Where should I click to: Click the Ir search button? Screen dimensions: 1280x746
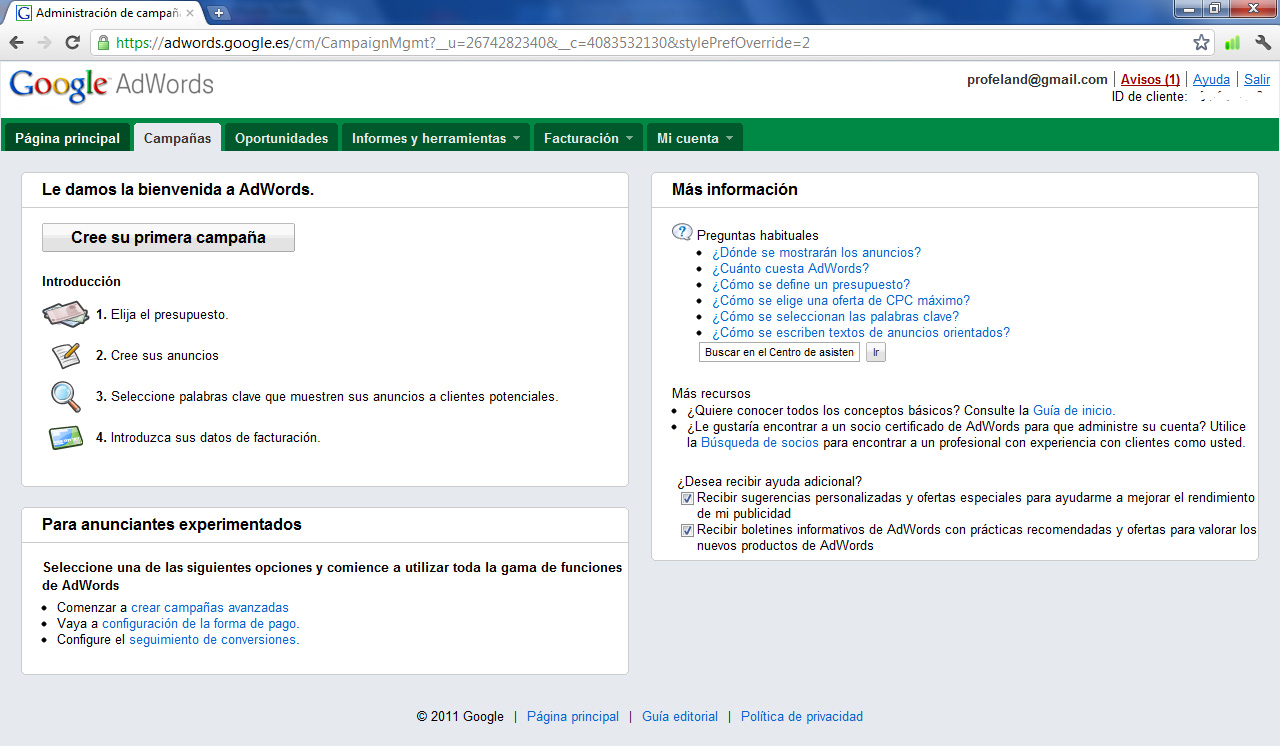[x=875, y=352]
